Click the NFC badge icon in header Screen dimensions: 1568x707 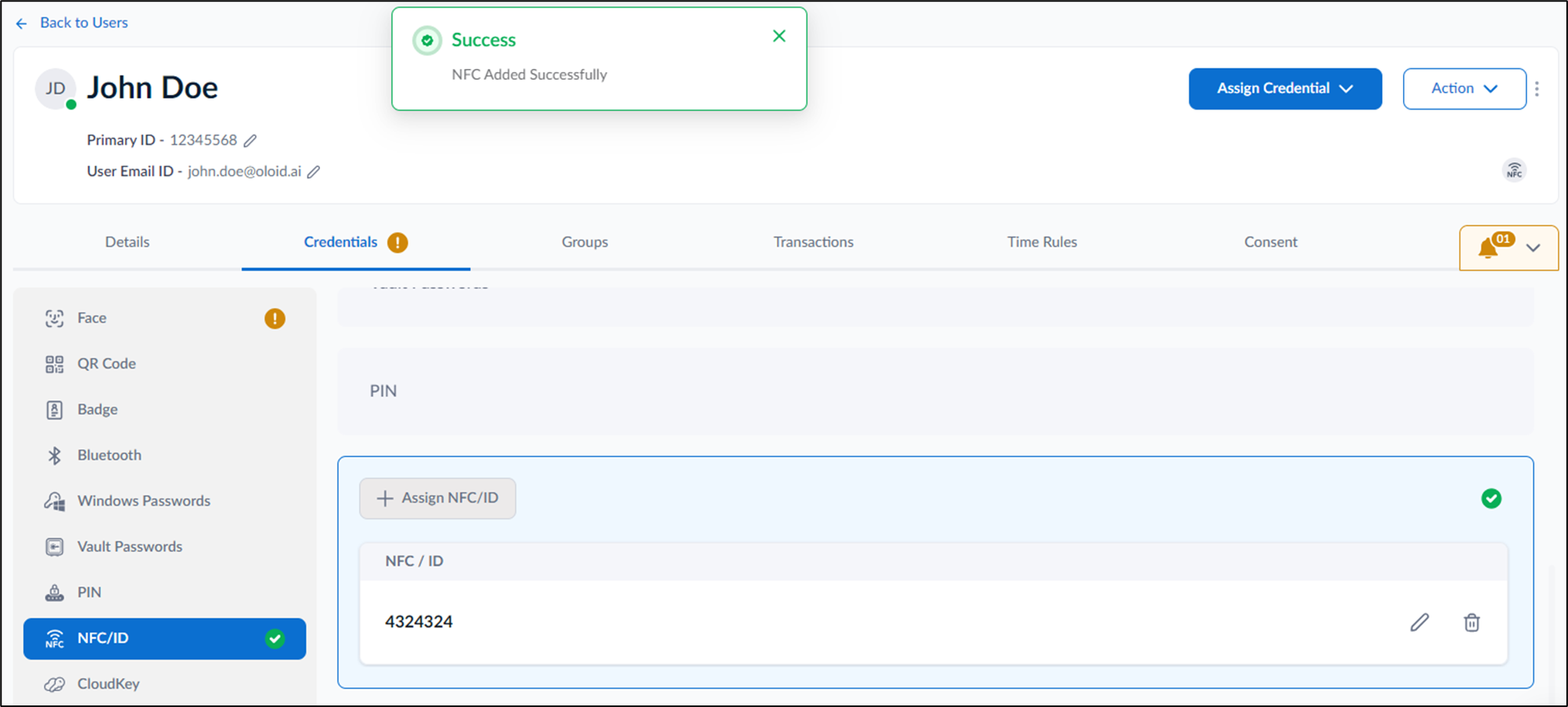click(x=1515, y=170)
